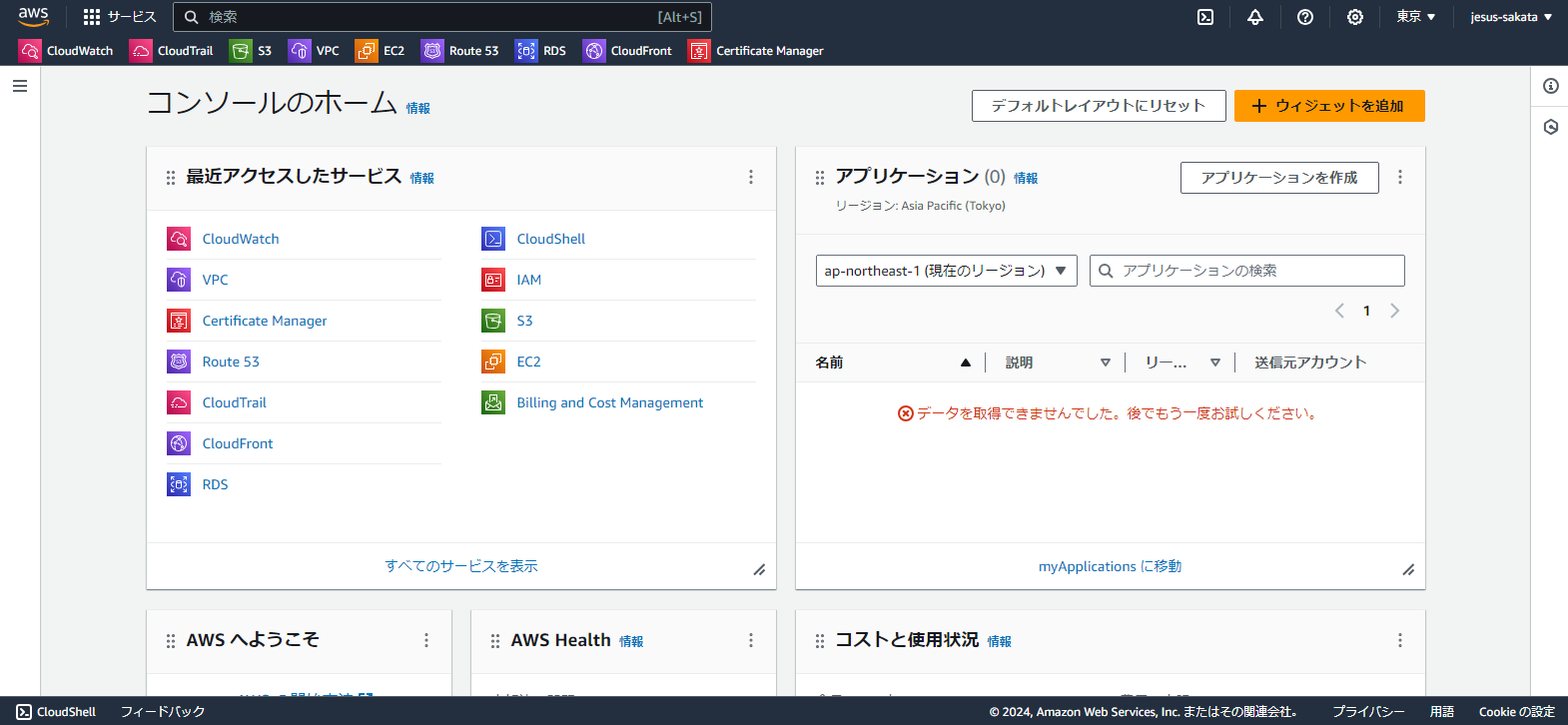The width and height of the screenshot is (1568, 725).
Task: Open options menu of アプリケーション widget
Action: (1400, 177)
